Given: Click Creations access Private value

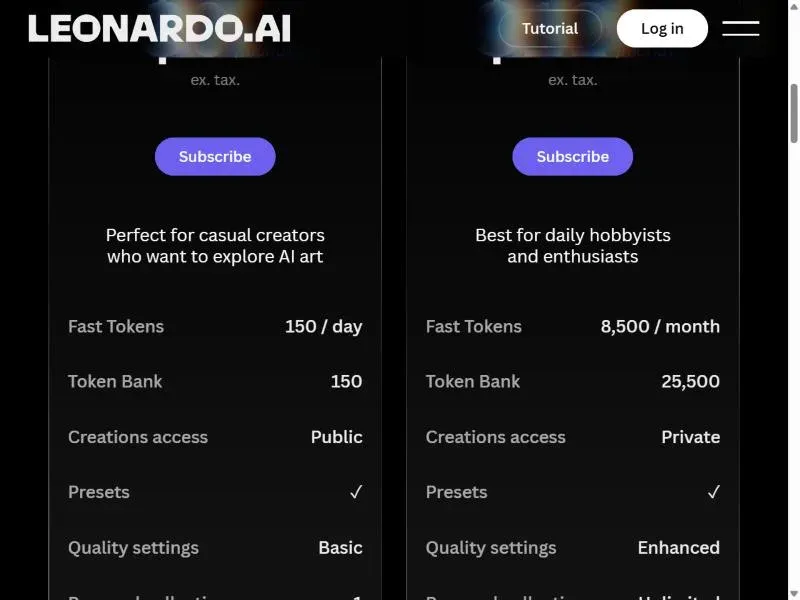Looking at the screenshot, I should tap(691, 437).
